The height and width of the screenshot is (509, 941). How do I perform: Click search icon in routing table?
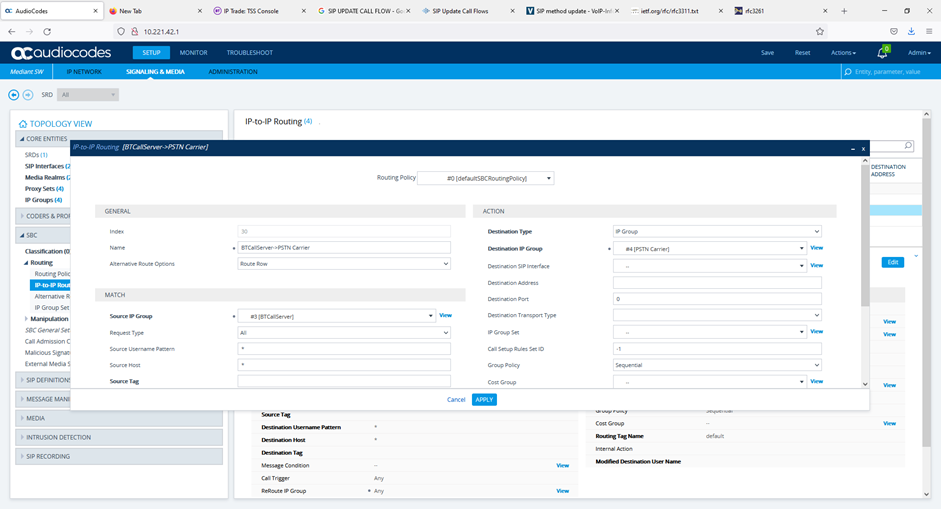point(908,145)
